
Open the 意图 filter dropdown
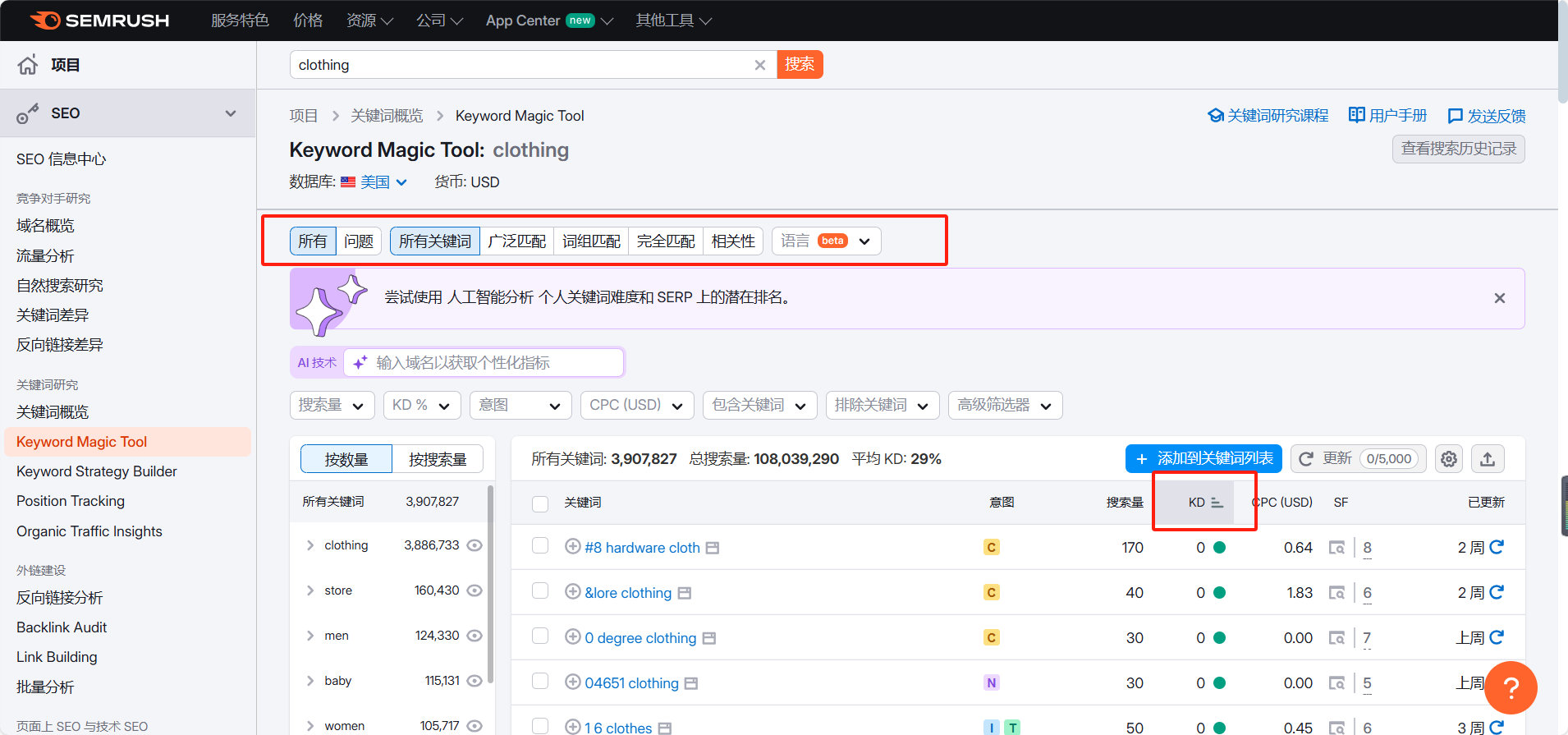tap(520, 405)
